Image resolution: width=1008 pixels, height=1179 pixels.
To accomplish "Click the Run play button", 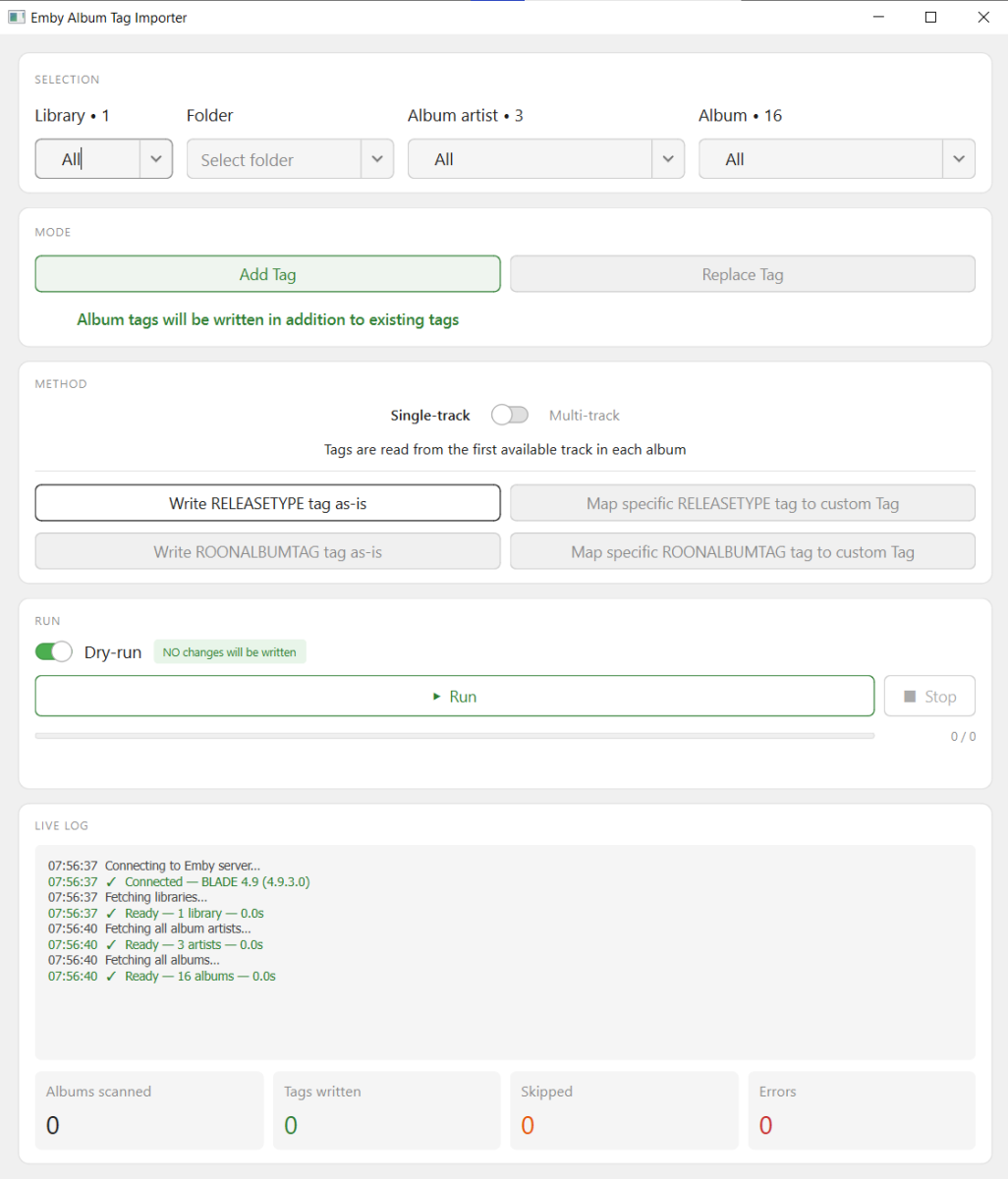I will [454, 697].
